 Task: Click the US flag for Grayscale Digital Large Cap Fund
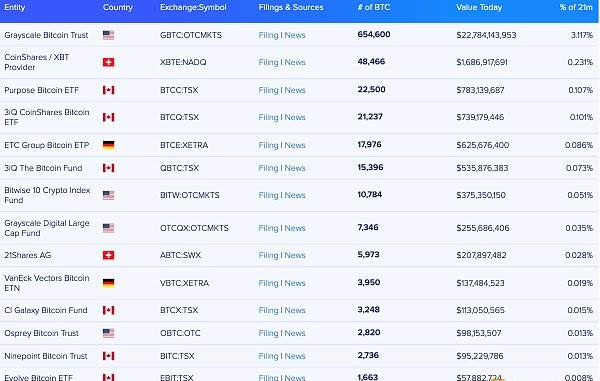coord(108,228)
